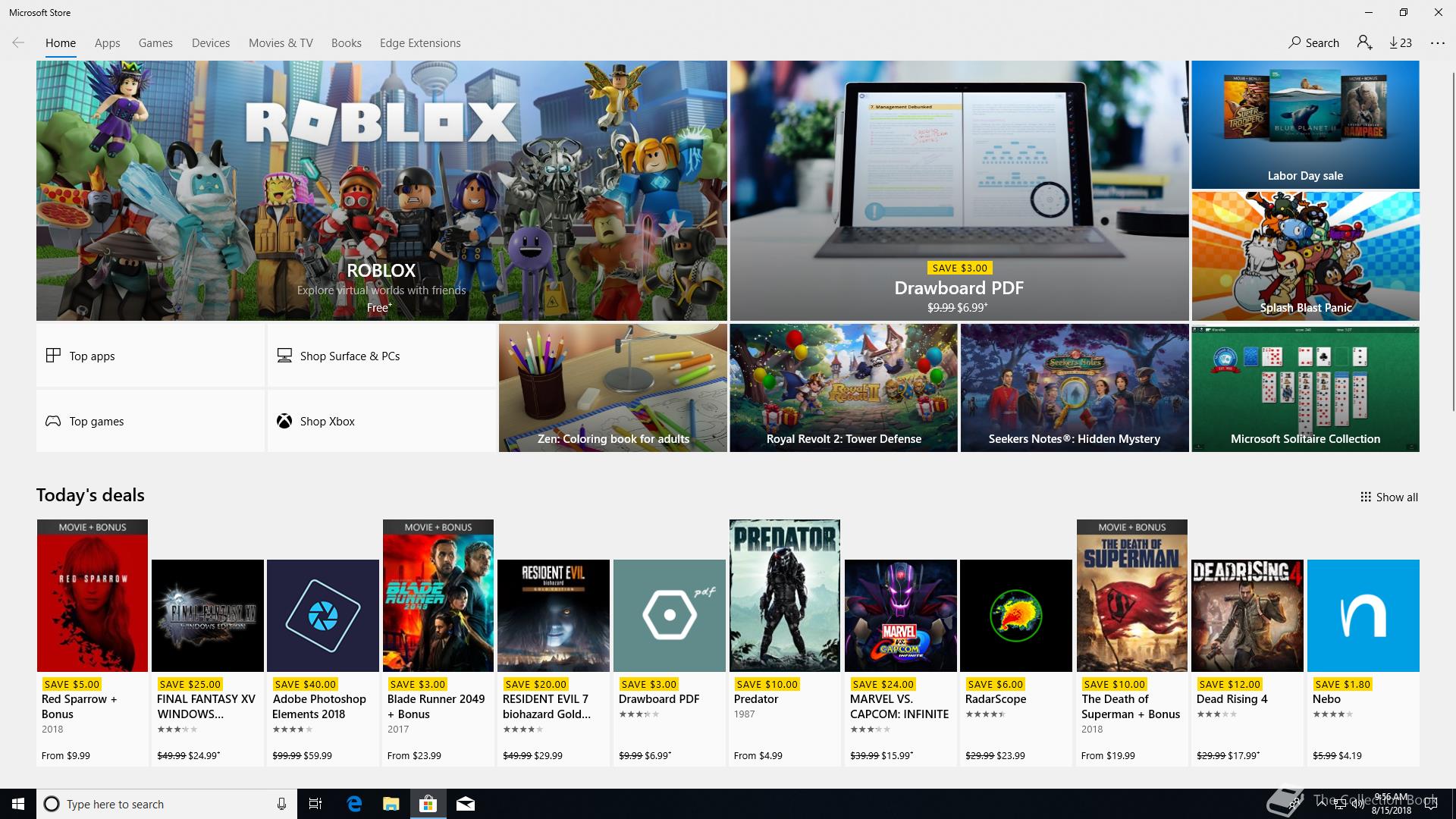This screenshot has width=1456, height=819.
Task: Click the Predator 'From $4.99' price
Action: coord(758,755)
